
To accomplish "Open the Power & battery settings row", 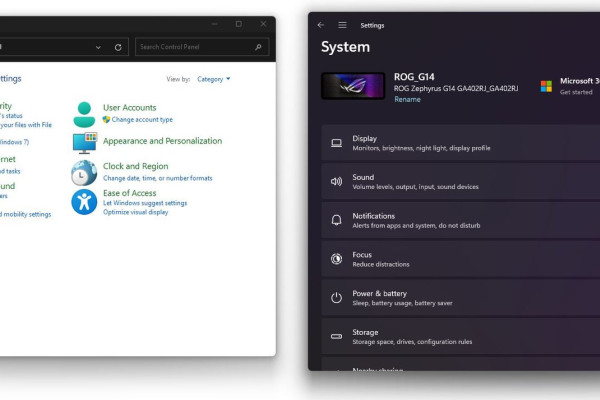I will (461, 297).
